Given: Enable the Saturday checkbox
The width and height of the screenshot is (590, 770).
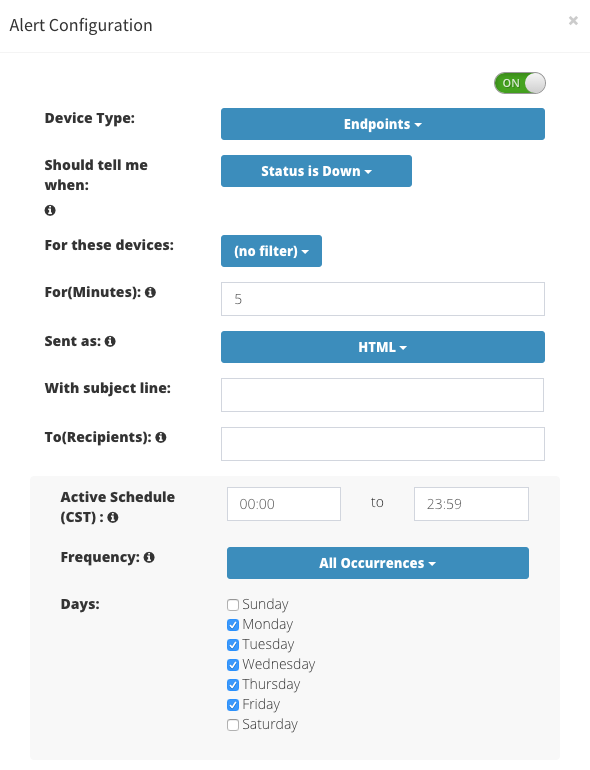Looking at the screenshot, I should click(x=233, y=725).
